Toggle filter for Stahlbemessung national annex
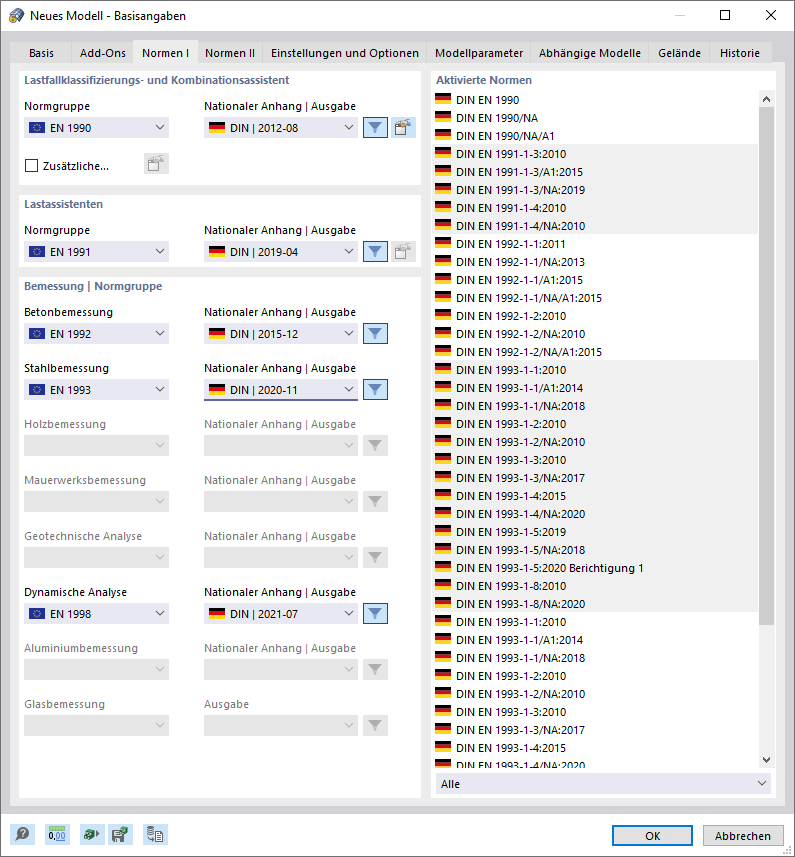 375,390
